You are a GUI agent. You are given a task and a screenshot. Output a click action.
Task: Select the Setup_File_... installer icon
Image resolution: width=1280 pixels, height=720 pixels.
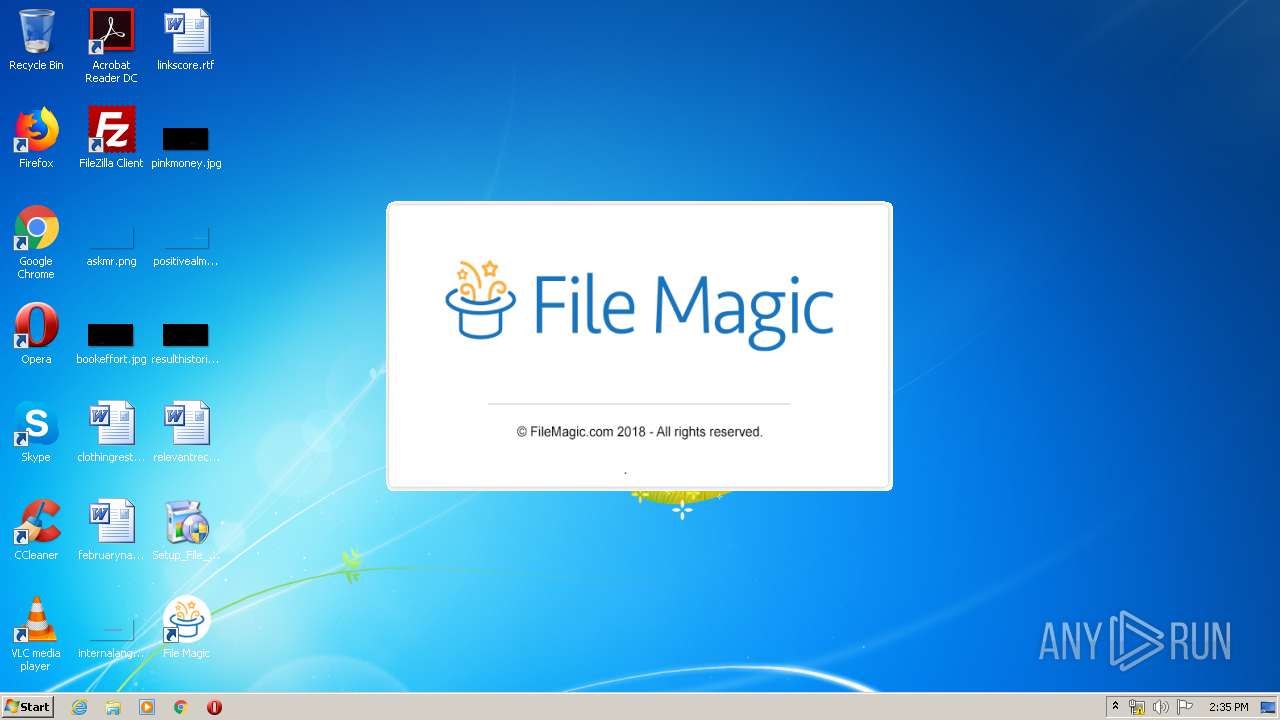[x=186, y=529]
